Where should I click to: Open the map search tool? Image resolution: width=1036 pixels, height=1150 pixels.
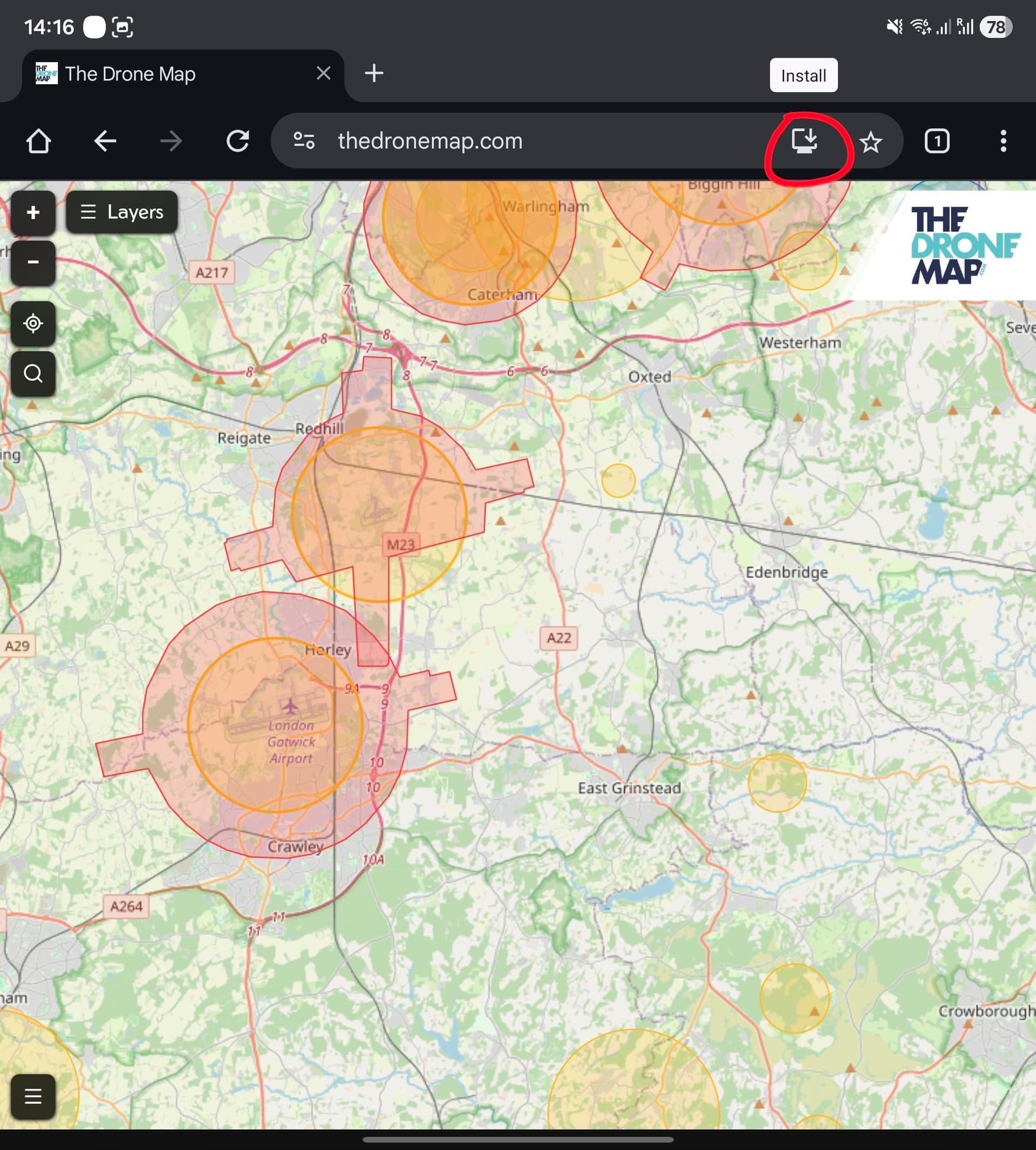[33, 374]
